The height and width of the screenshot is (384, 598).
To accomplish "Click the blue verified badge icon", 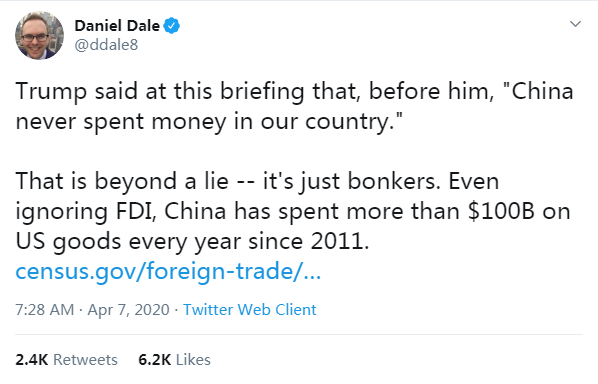I will coord(172,26).
